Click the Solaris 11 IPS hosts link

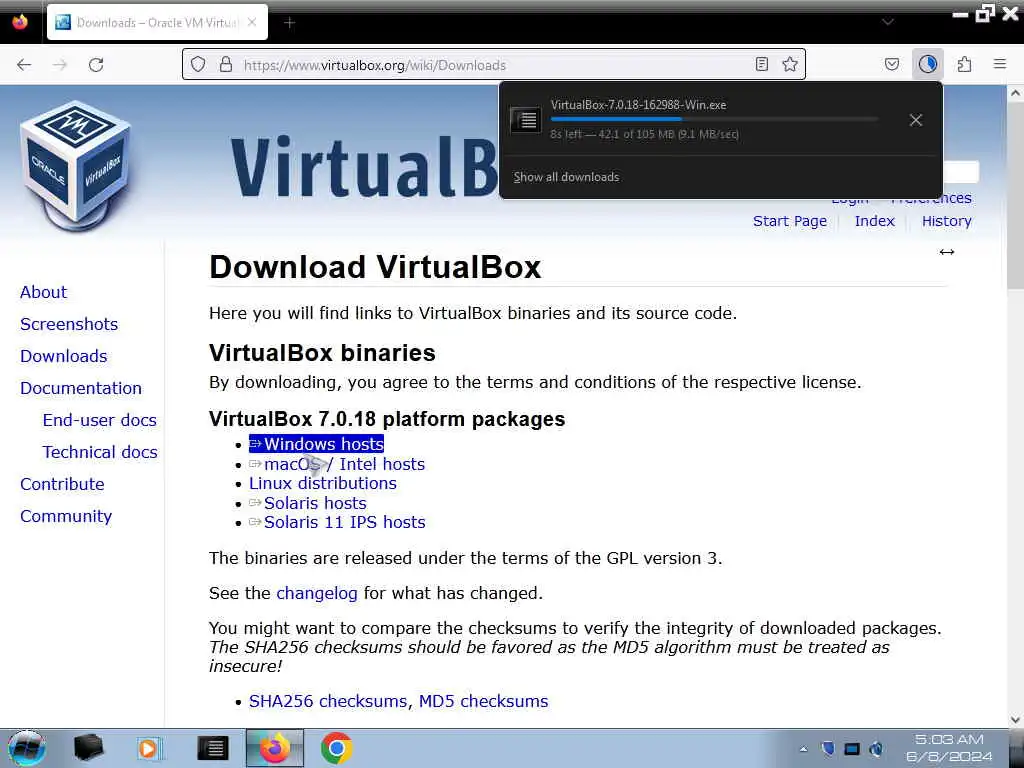pyautogui.click(x=337, y=522)
